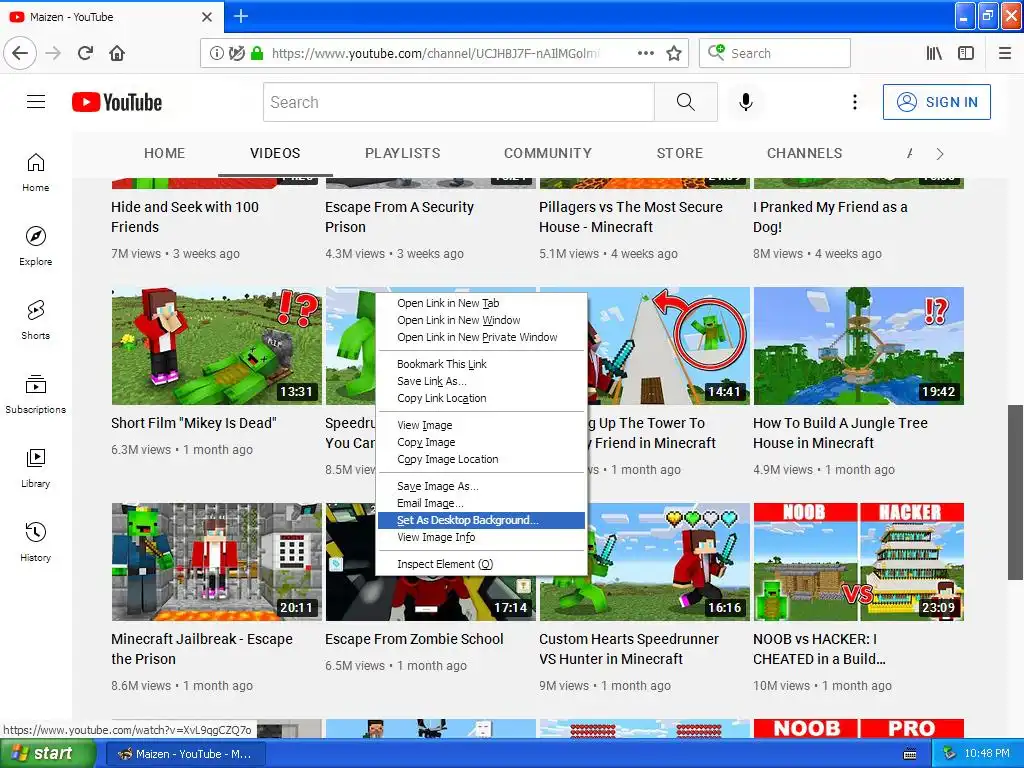Choose Open Link in New Private Window
The height and width of the screenshot is (768, 1024).
click(481, 337)
